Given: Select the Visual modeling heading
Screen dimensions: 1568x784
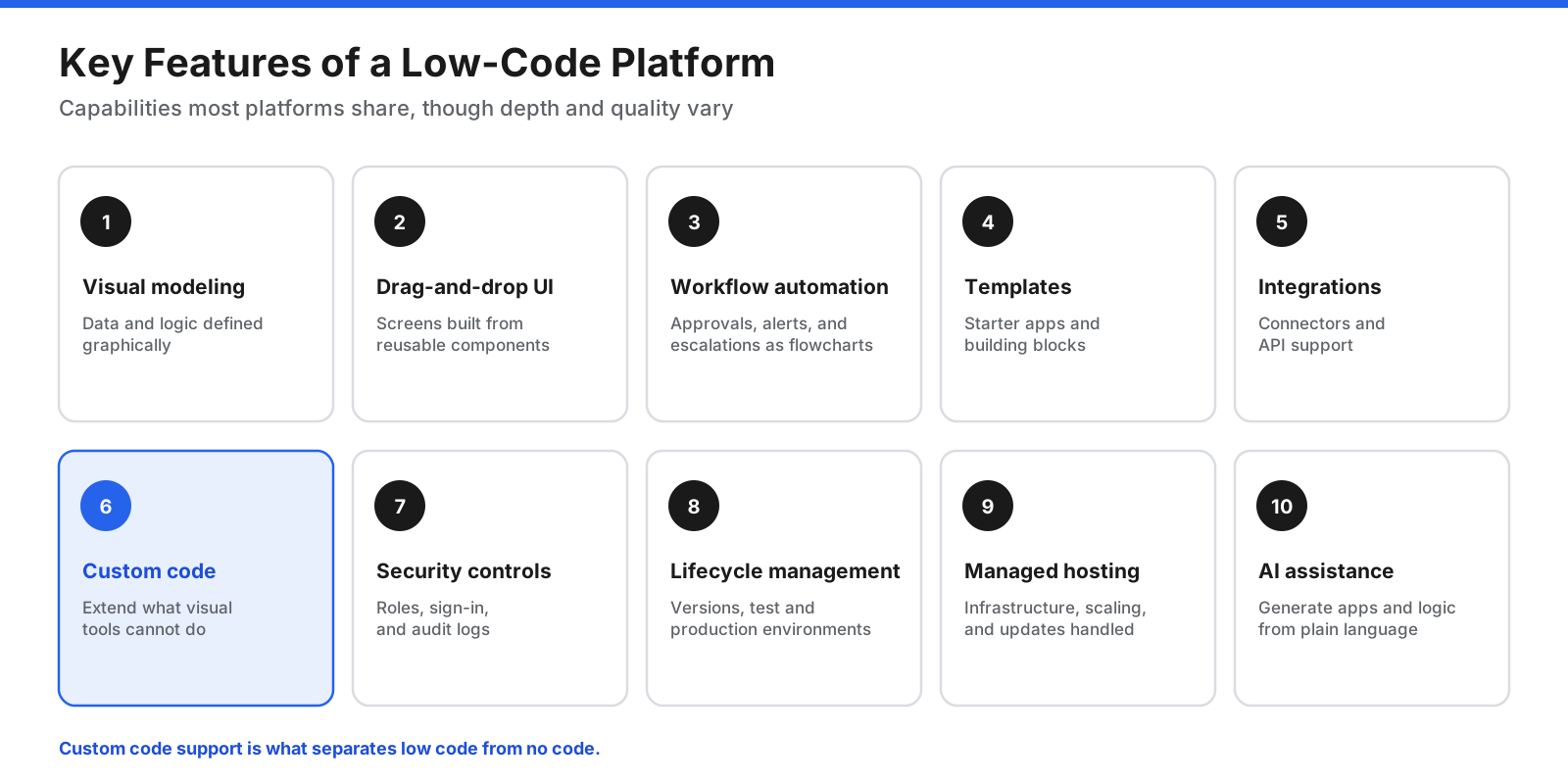Looking at the screenshot, I should click(164, 287).
